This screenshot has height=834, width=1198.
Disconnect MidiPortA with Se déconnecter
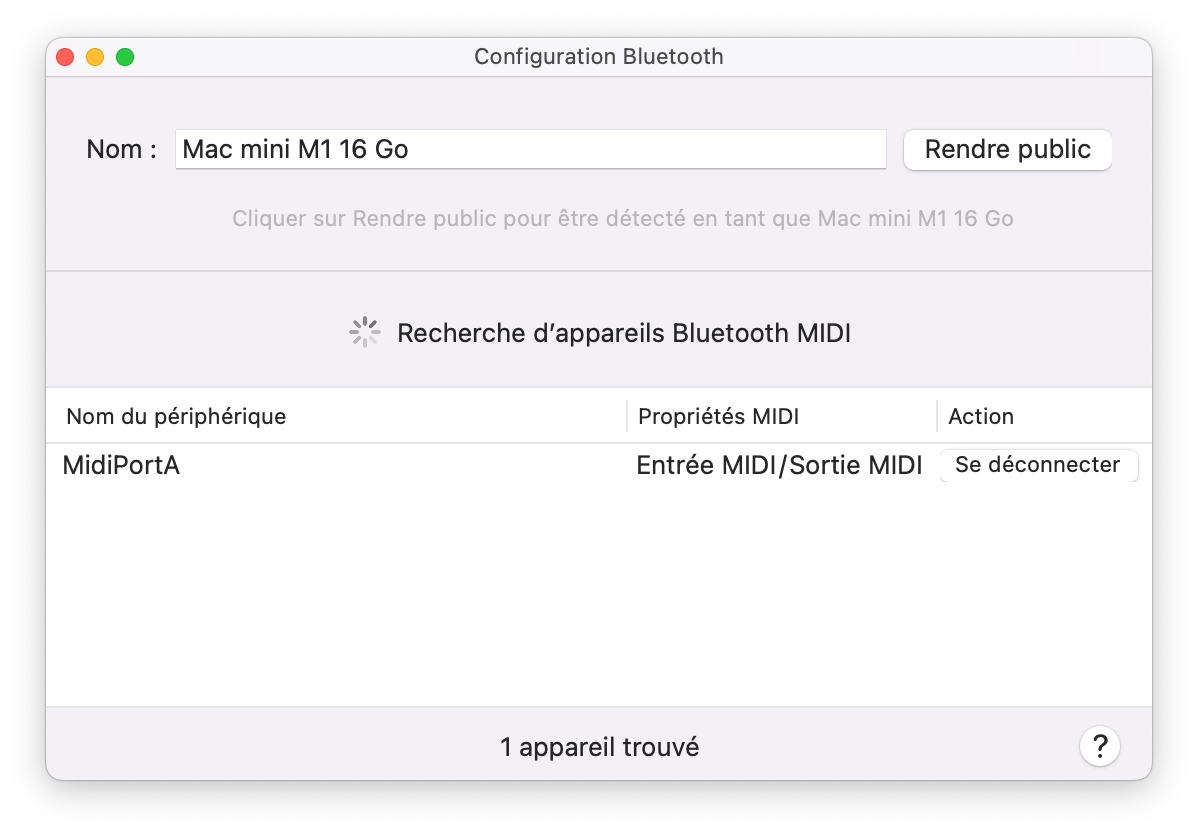[x=1038, y=465]
